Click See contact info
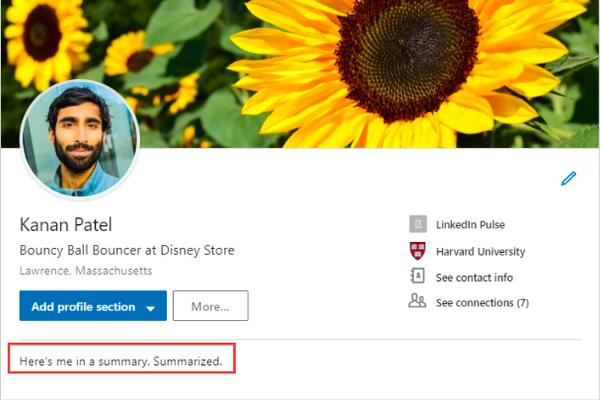Viewport: 600px width, 400px height. click(474, 278)
